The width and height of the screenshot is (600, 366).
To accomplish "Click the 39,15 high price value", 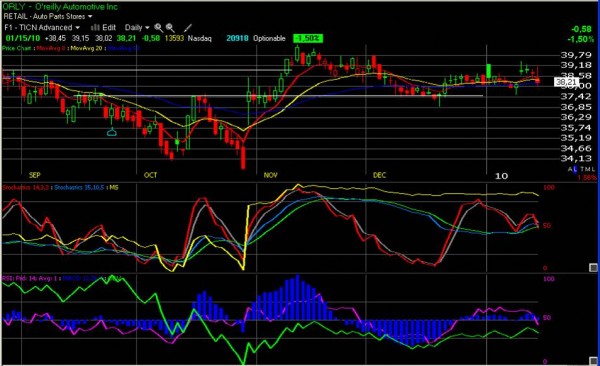I will (80, 38).
